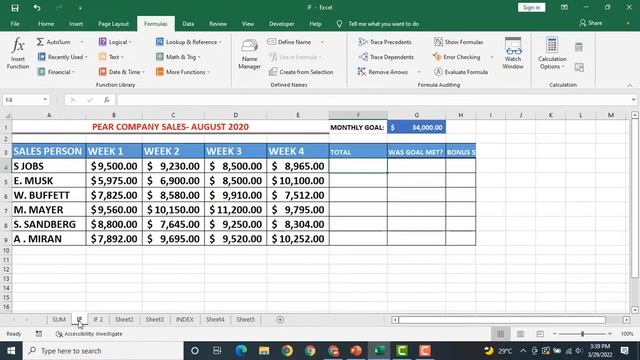The image size is (640, 360).
Task: Open the SUM sheet tab
Action: click(59, 320)
